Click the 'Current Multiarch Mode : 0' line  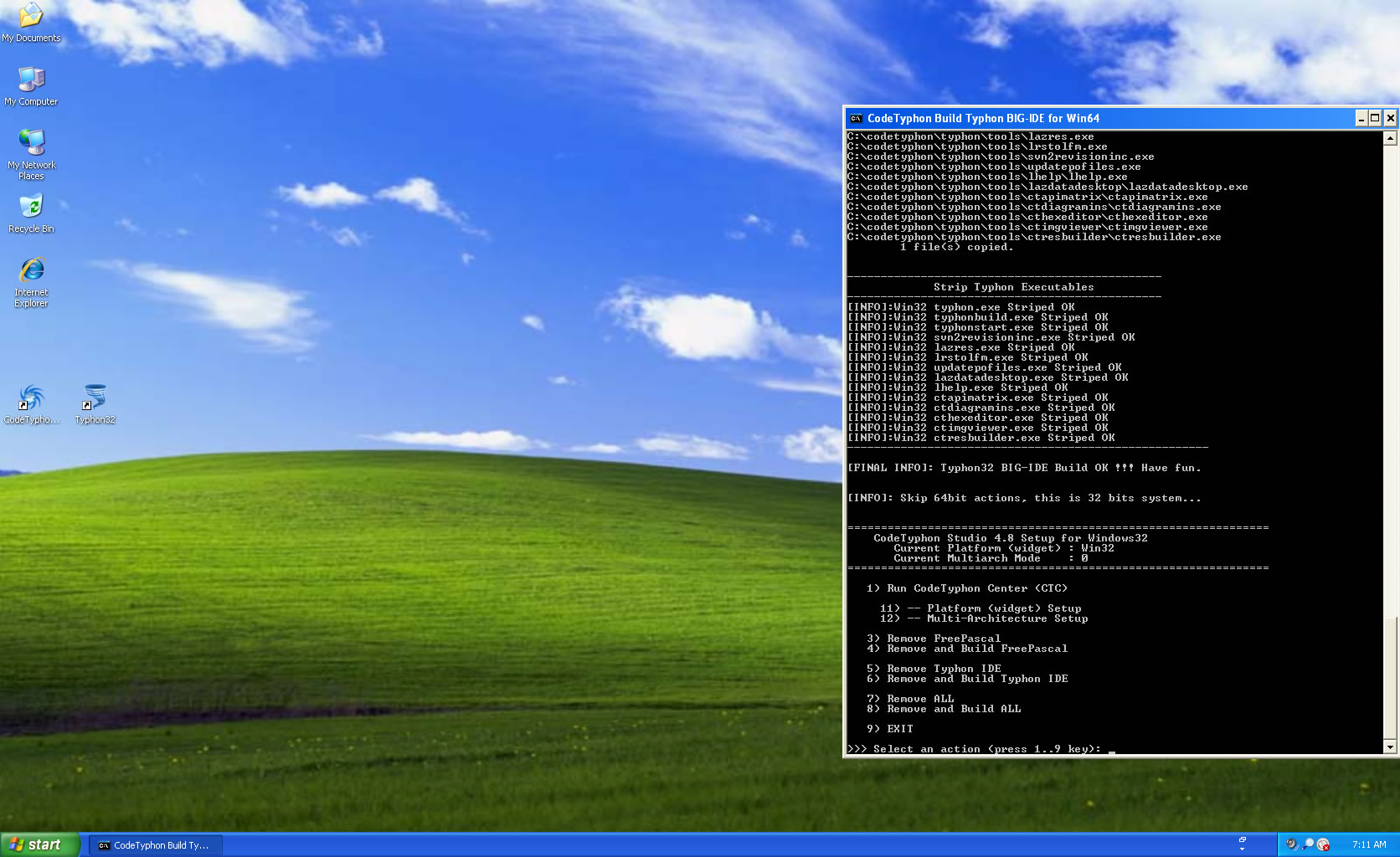(991, 558)
